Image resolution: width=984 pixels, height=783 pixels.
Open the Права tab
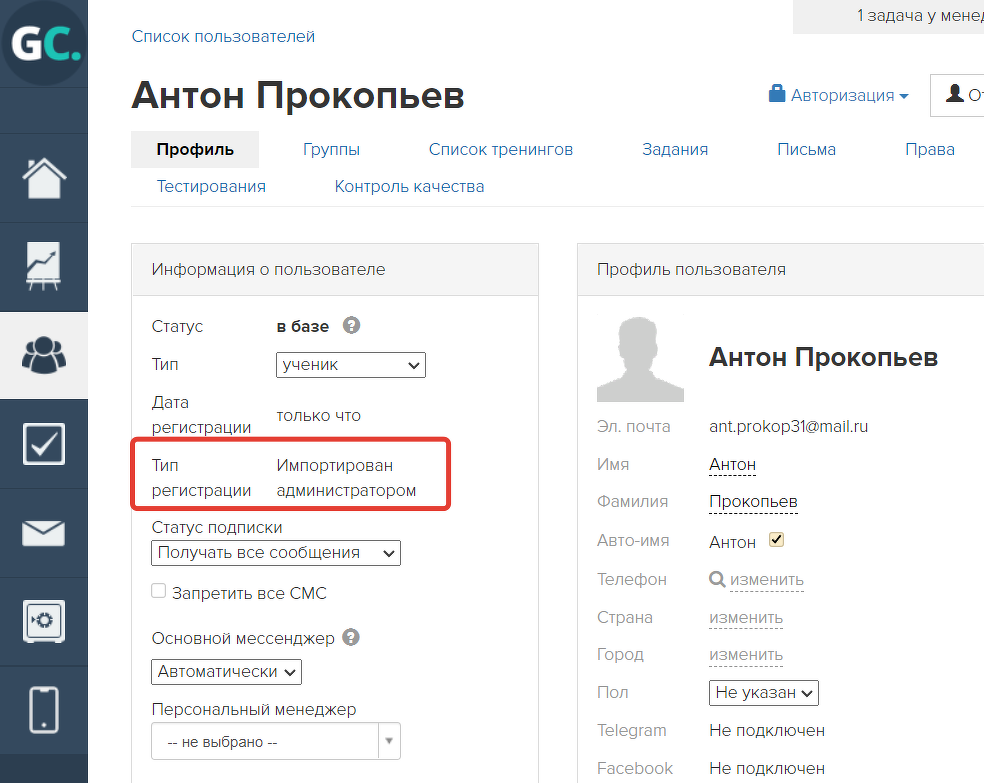(x=930, y=149)
